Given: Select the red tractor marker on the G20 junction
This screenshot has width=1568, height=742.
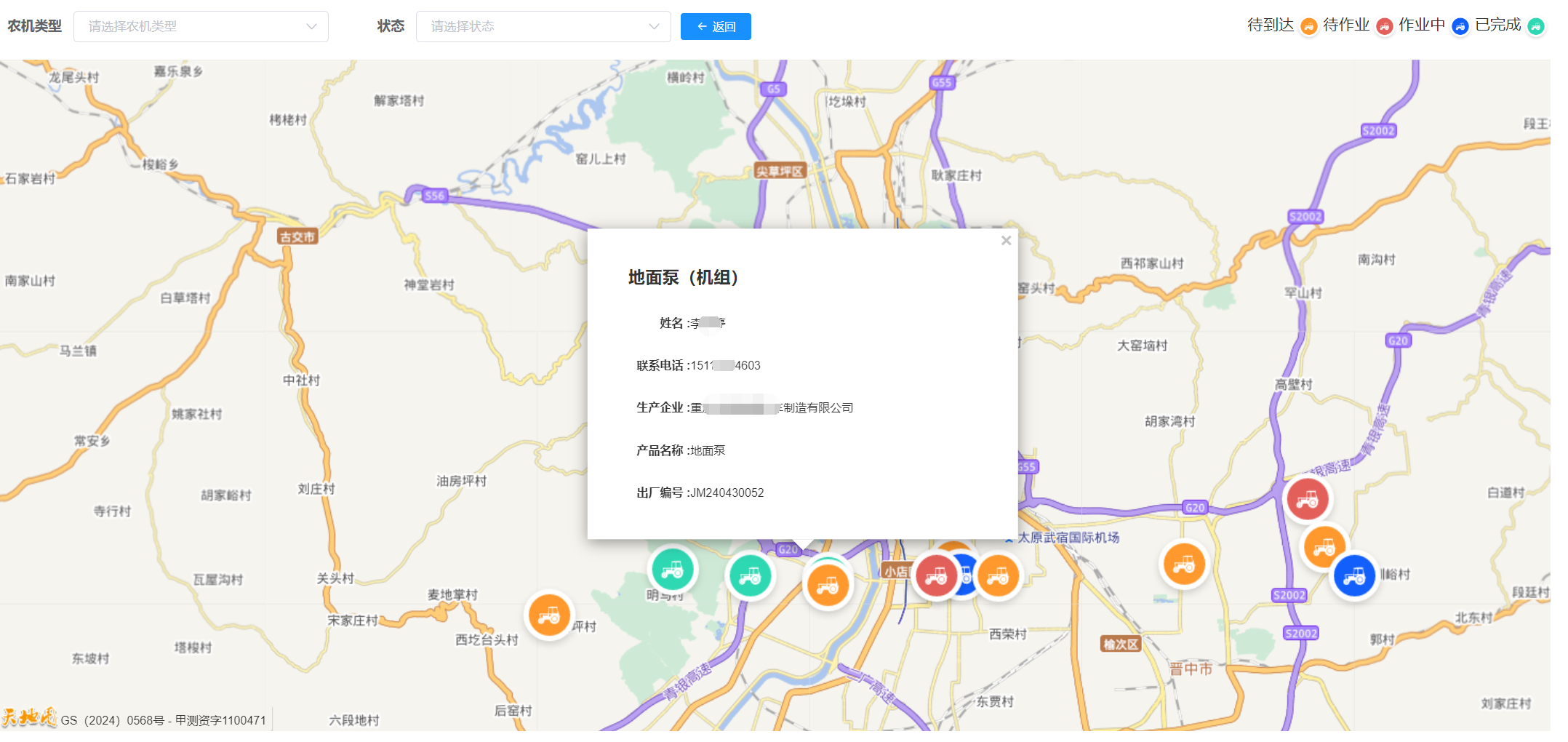Looking at the screenshot, I should [1307, 500].
